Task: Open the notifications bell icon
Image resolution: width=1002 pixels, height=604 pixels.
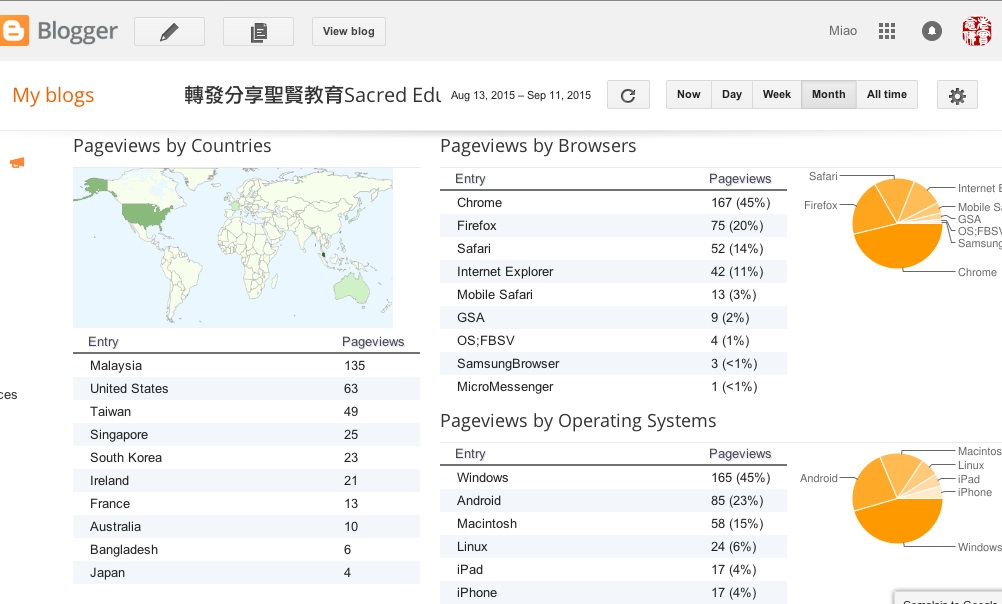Action: pyautogui.click(x=932, y=31)
